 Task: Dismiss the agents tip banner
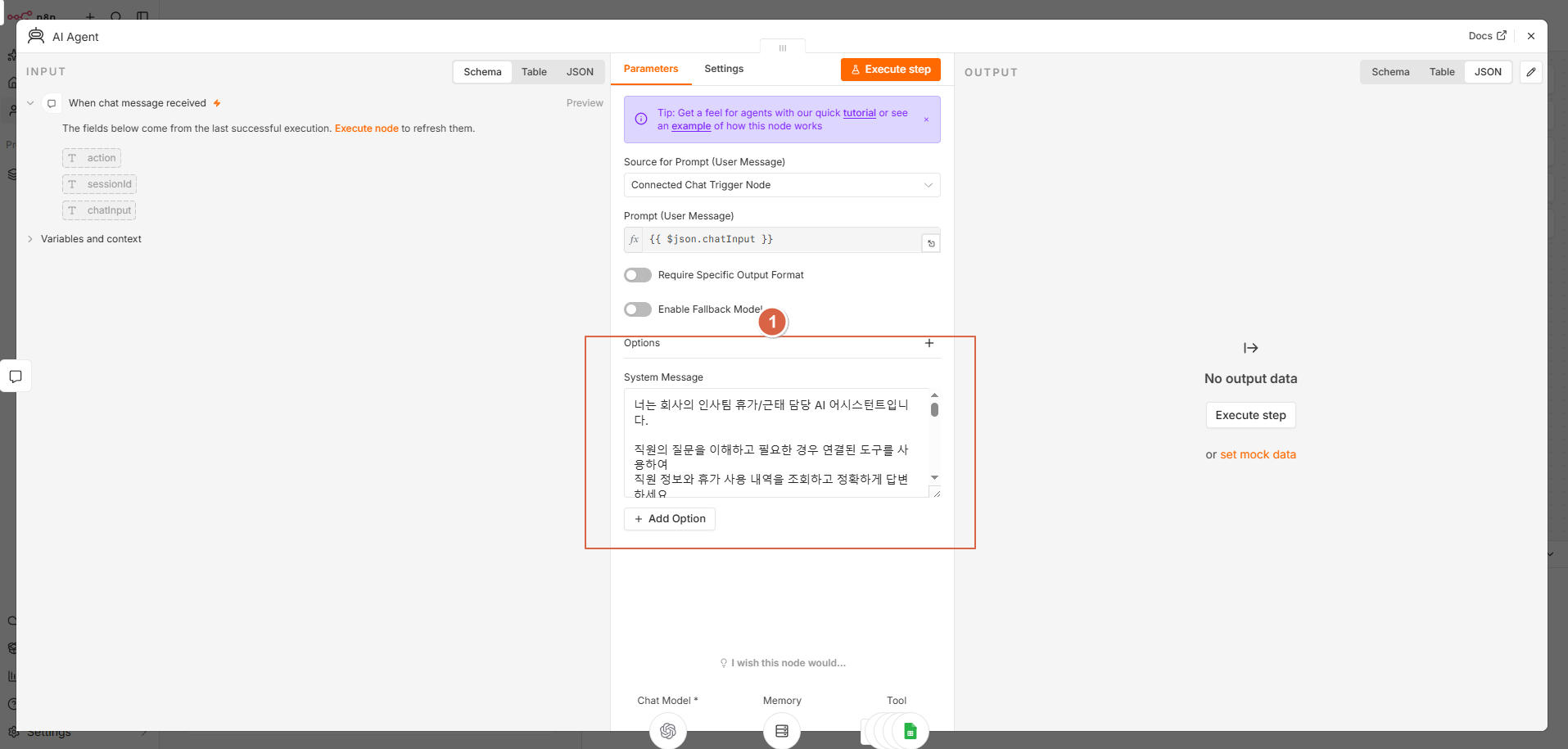pos(926,120)
